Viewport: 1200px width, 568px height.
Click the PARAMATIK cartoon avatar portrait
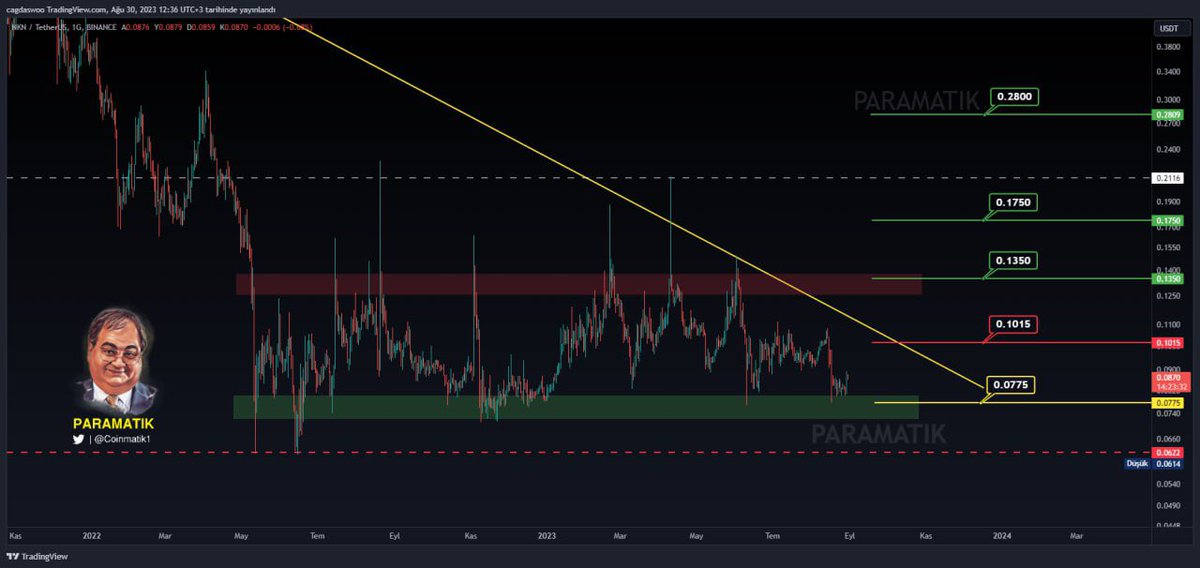(116, 361)
